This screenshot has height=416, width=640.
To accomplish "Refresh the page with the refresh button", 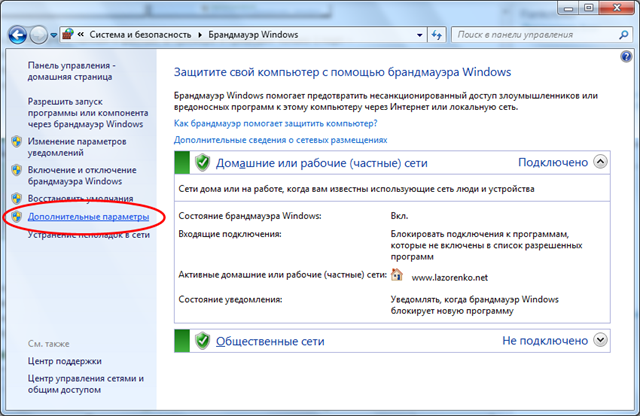I will (x=437, y=35).
